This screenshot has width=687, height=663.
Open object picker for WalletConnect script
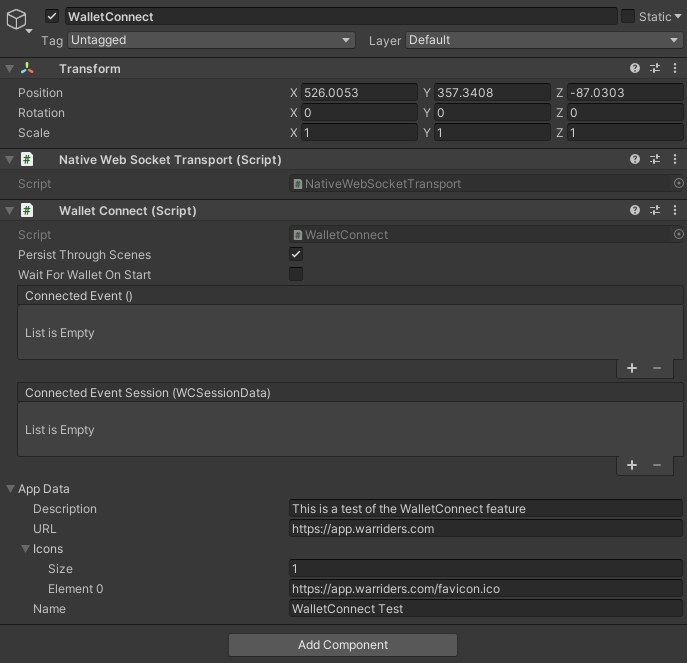tap(678, 234)
